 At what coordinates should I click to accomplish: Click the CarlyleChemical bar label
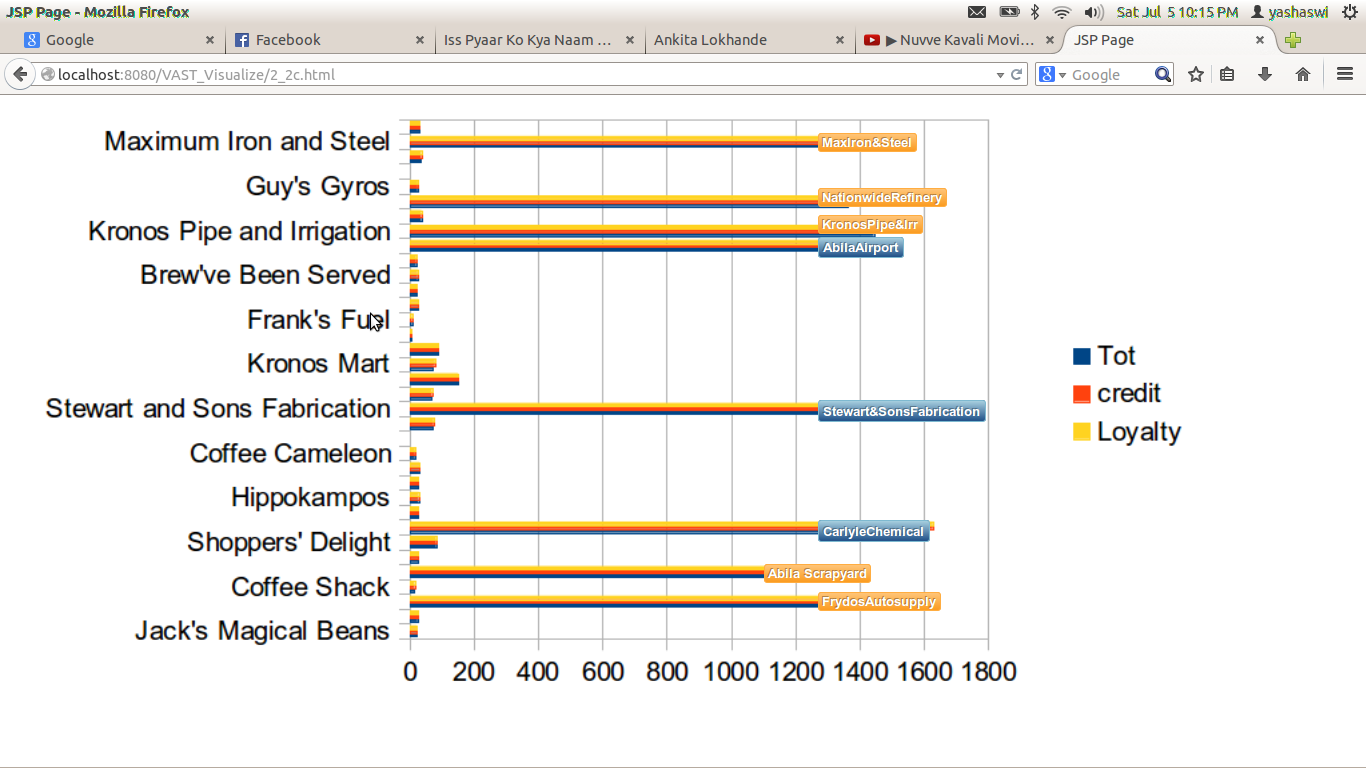pos(874,532)
